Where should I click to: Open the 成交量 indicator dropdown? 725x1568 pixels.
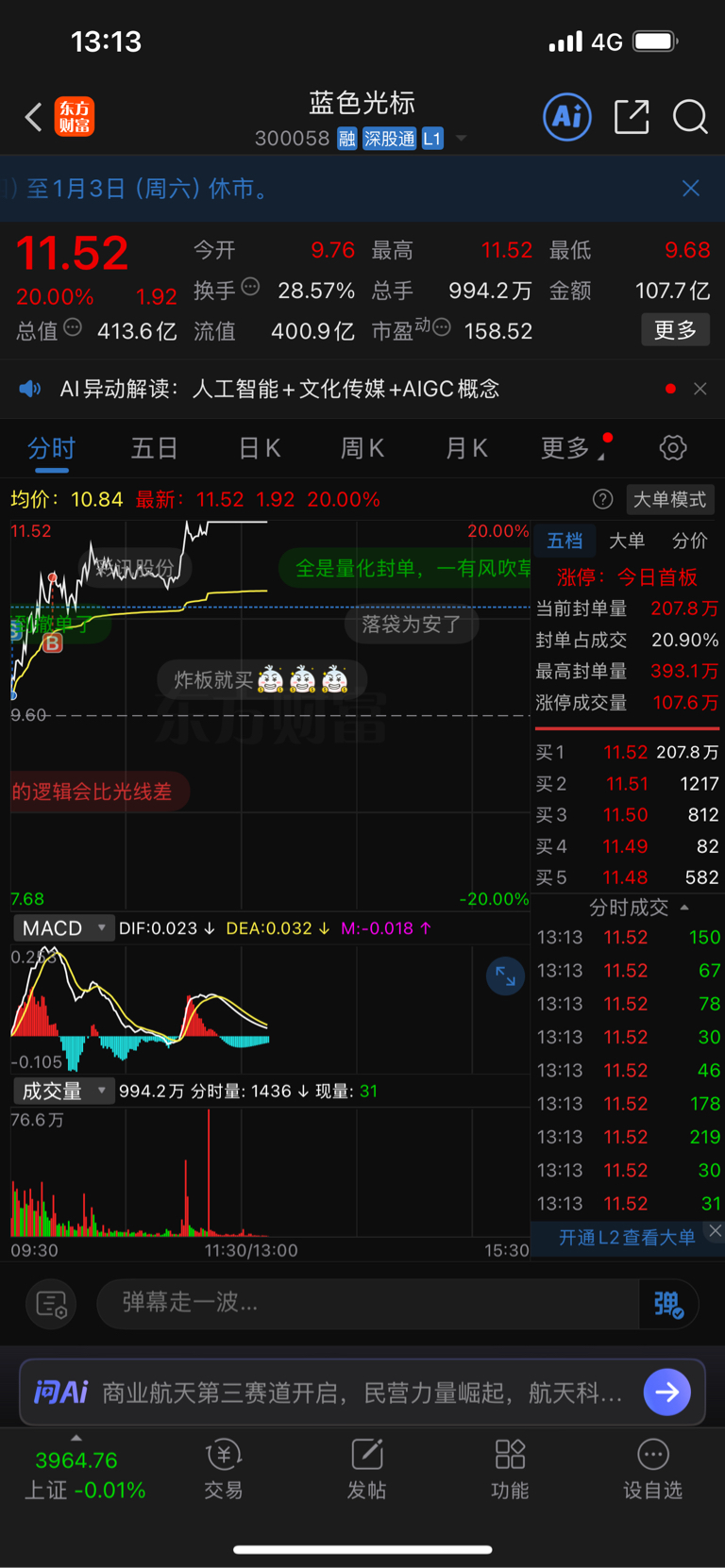tap(63, 1092)
